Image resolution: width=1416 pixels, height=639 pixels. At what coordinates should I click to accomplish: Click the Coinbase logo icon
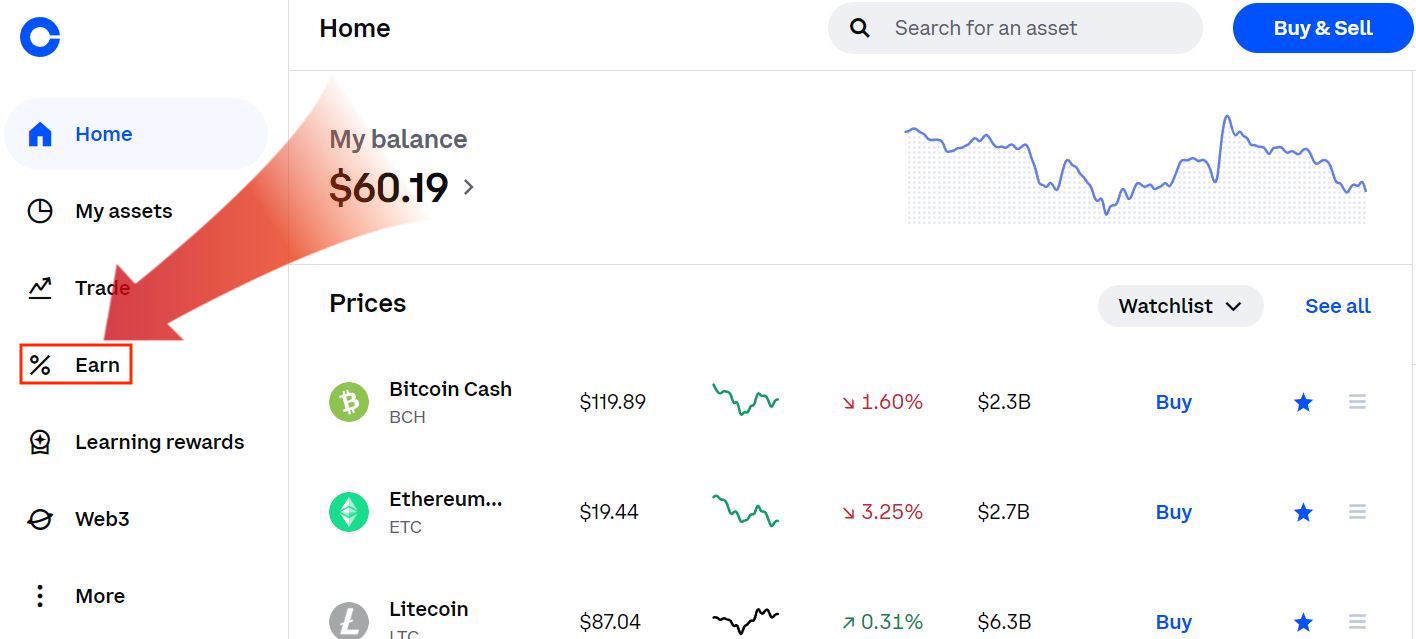tap(40, 37)
